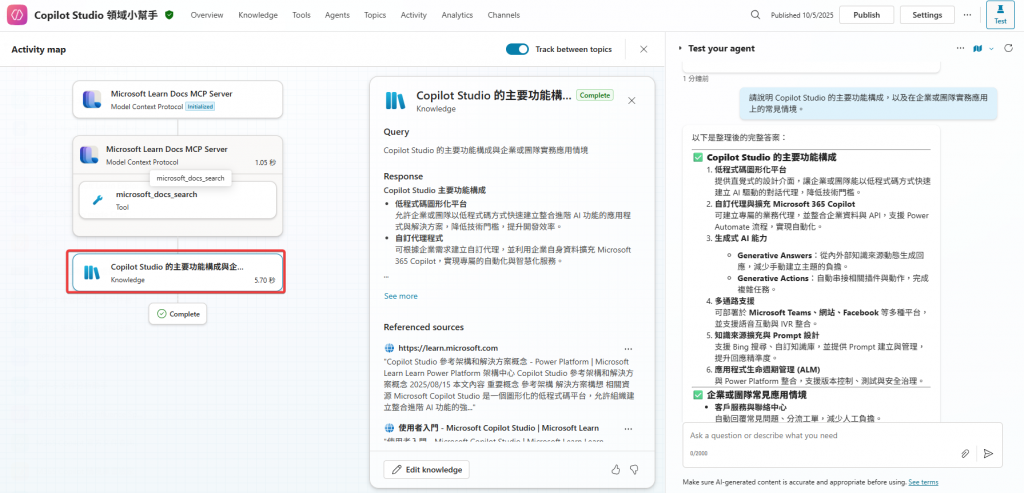
Task: Expand the map icon dropdown chevron
Action: [x=991, y=49]
